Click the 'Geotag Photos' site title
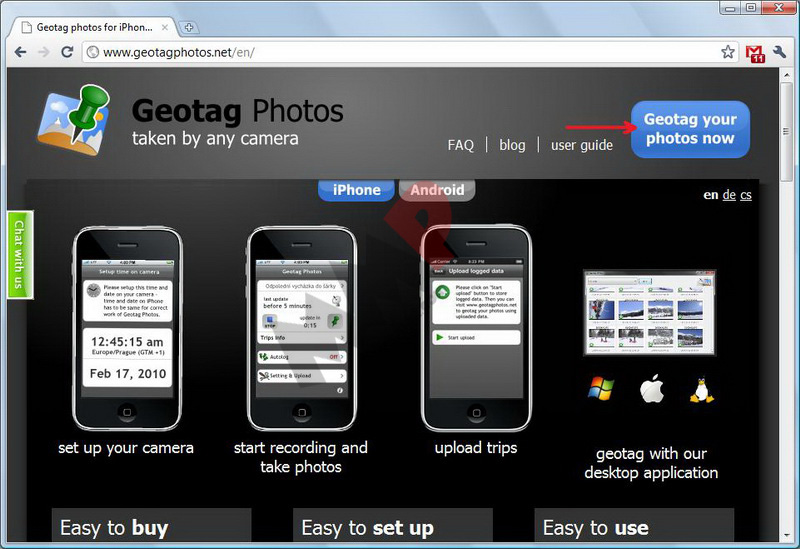Image resolution: width=800 pixels, height=549 pixels. 238,111
